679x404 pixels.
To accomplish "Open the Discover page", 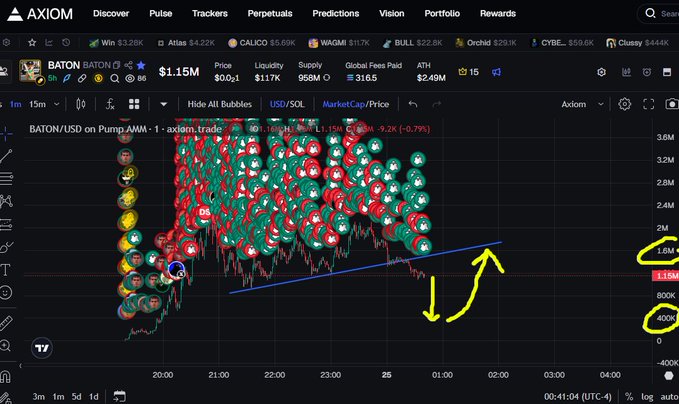I will [x=111, y=13].
